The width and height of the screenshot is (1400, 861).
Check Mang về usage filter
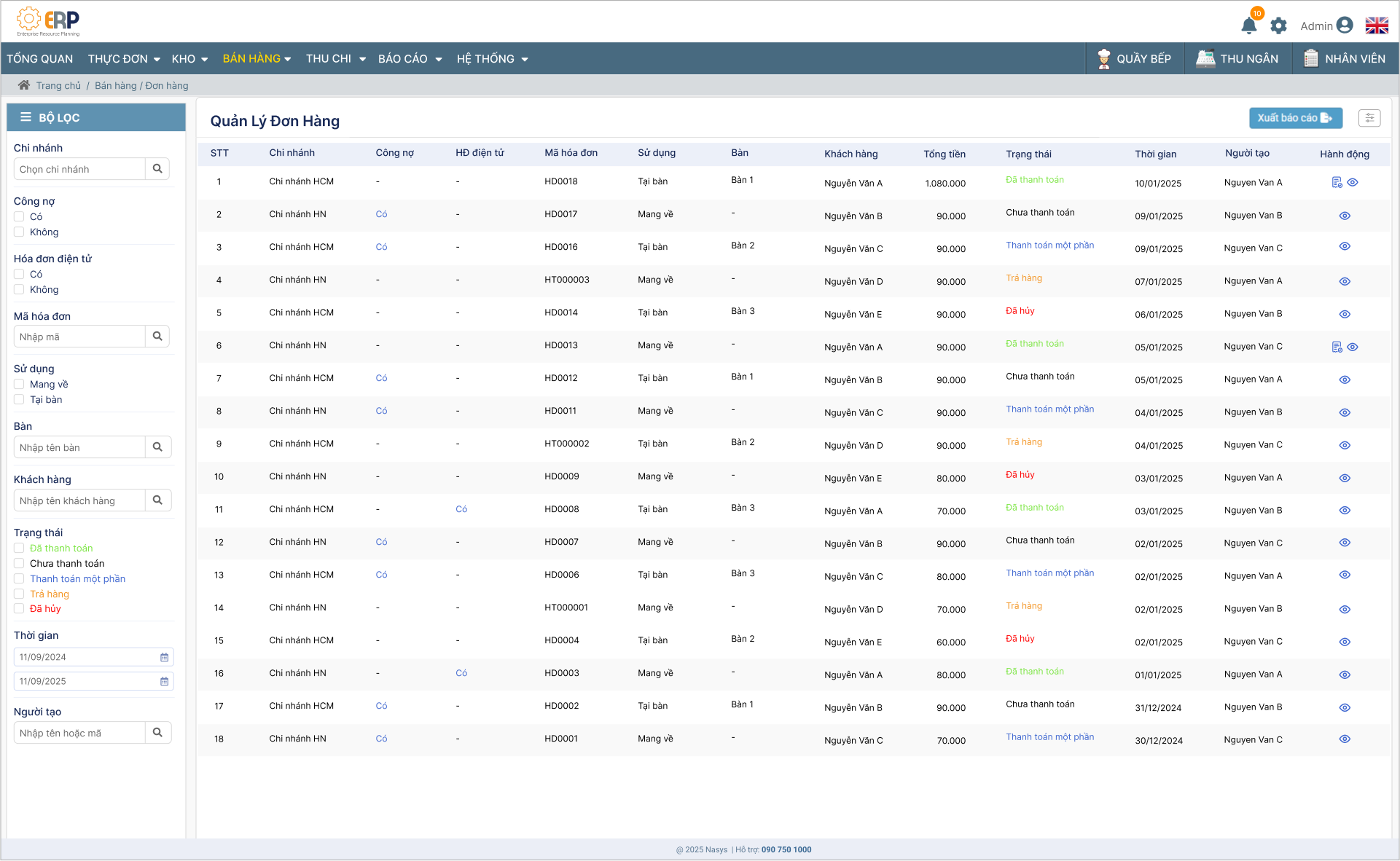(19, 384)
